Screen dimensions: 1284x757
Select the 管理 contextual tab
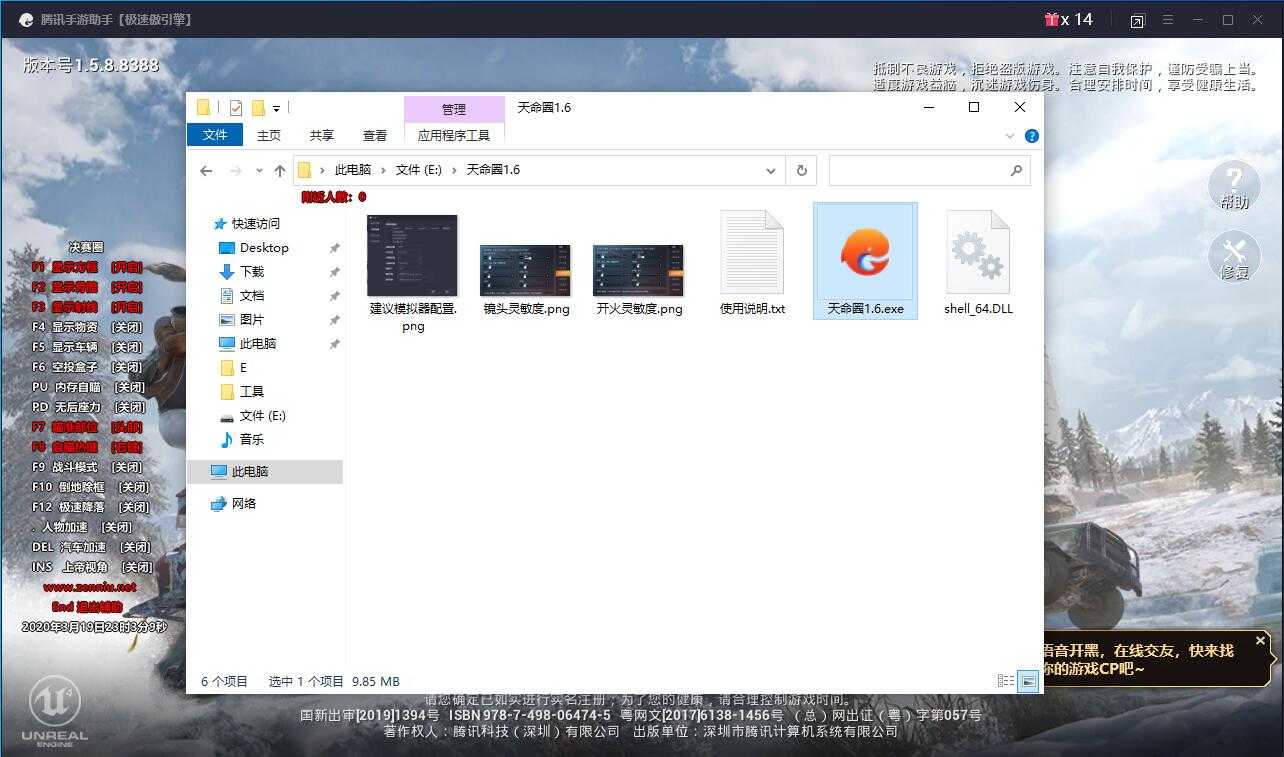coord(454,109)
